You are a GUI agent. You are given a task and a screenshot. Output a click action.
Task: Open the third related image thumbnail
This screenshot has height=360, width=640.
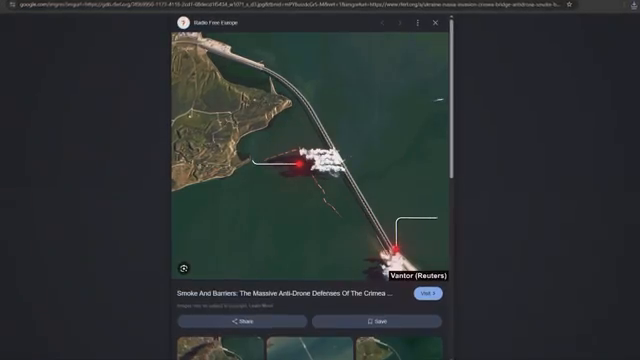point(399,348)
